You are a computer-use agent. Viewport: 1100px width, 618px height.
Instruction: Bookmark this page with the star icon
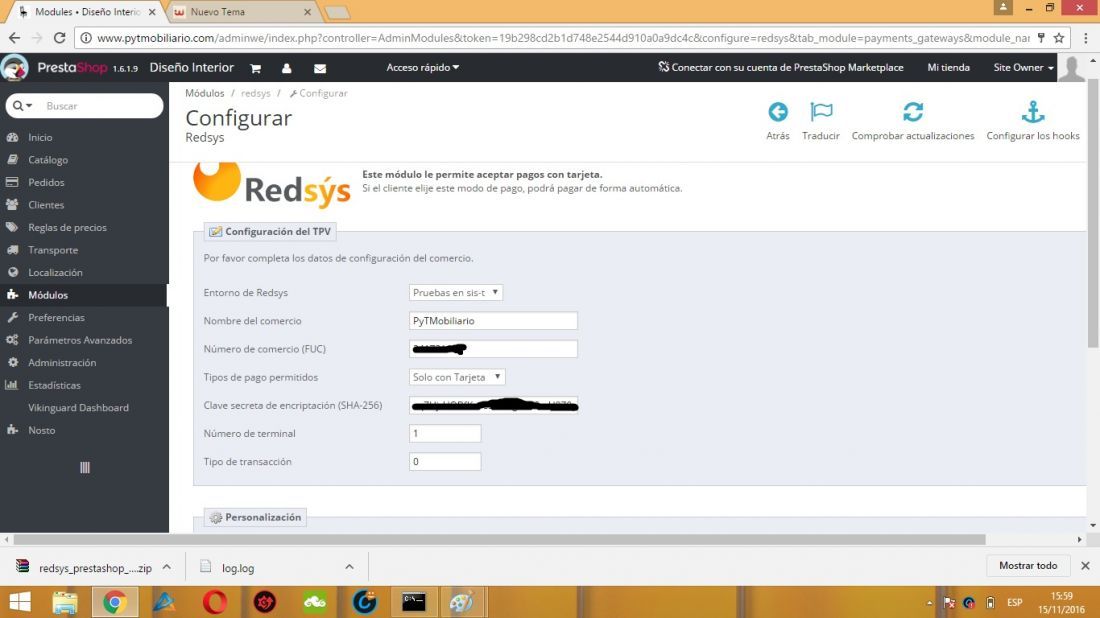1059,38
